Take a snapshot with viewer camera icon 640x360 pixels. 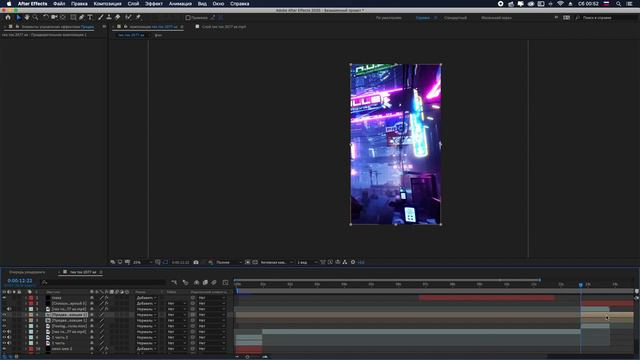click(x=196, y=262)
